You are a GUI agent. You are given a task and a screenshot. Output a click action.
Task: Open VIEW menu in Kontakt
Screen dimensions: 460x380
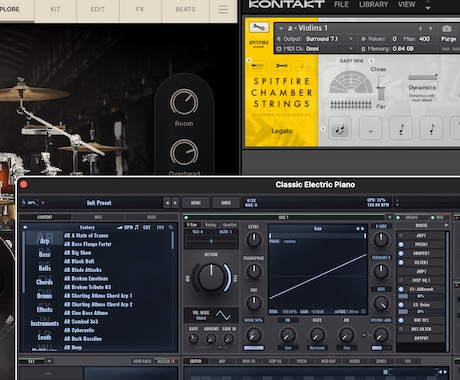click(x=407, y=5)
